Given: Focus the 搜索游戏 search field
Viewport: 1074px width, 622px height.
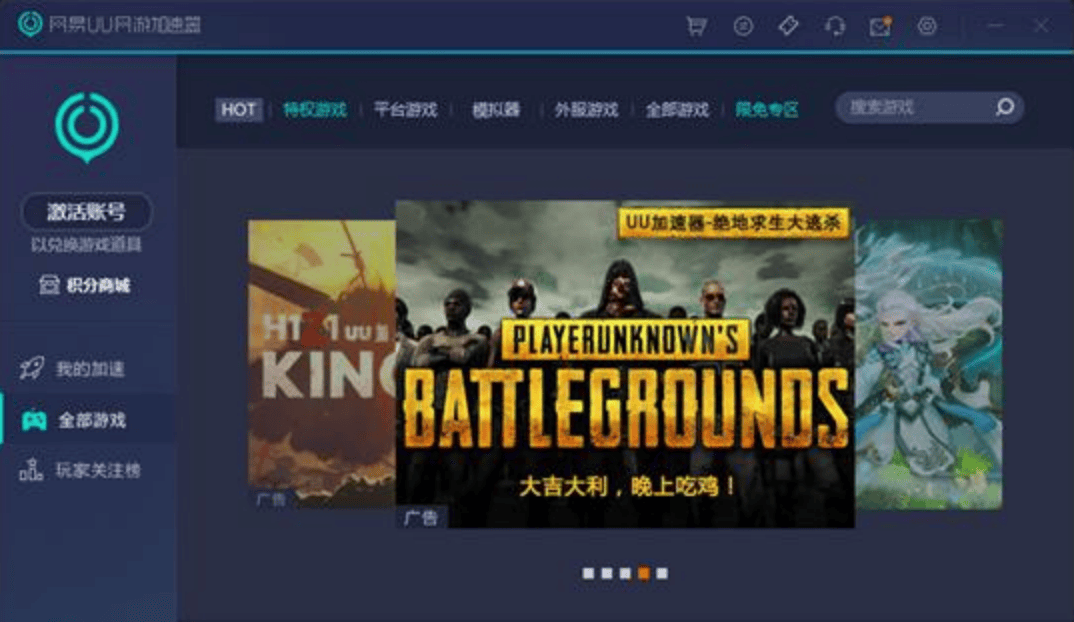Looking at the screenshot, I should point(929,108).
